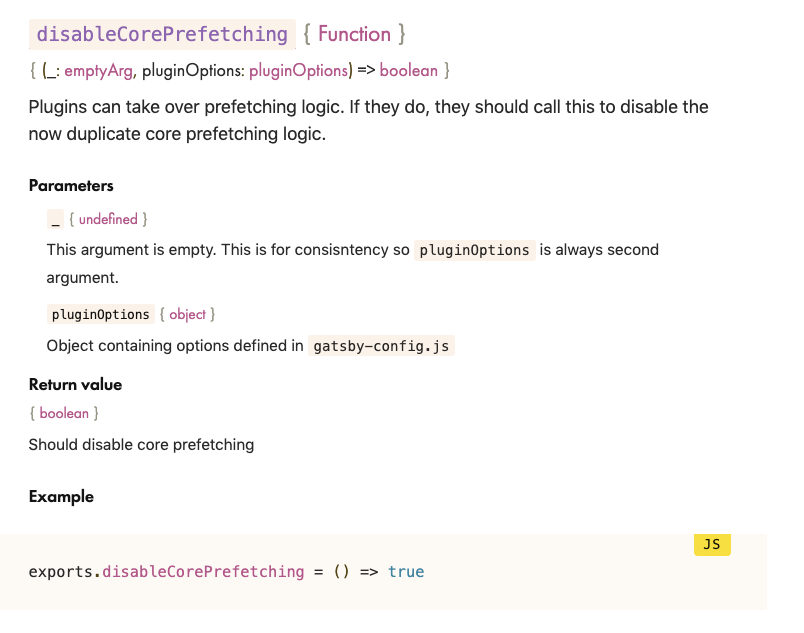Viewport: 804px width, 633px height.
Task: Click the boolean return type in signature
Action: tap(409, 70)
